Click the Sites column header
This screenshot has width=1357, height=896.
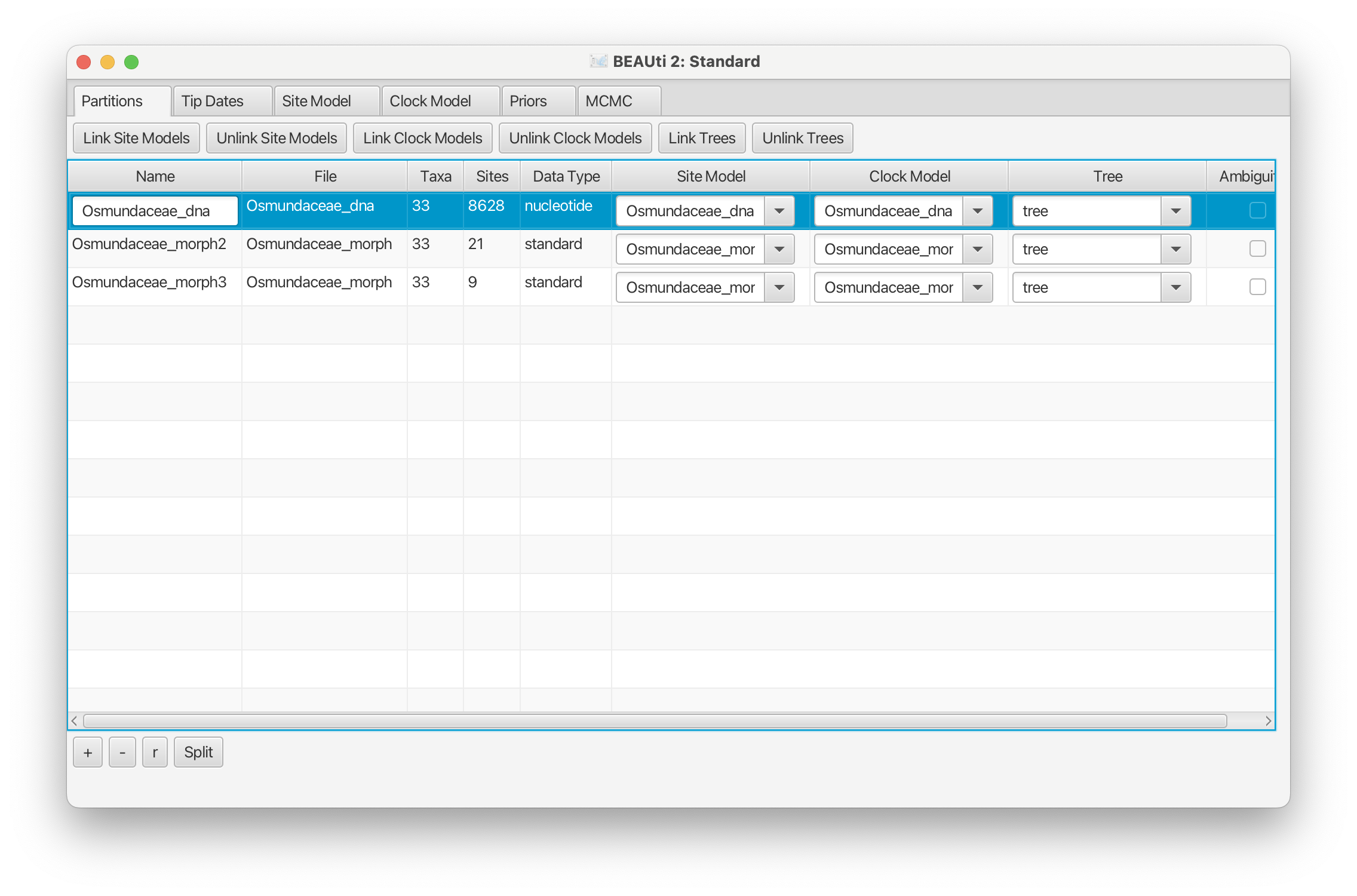click(492, 176)
